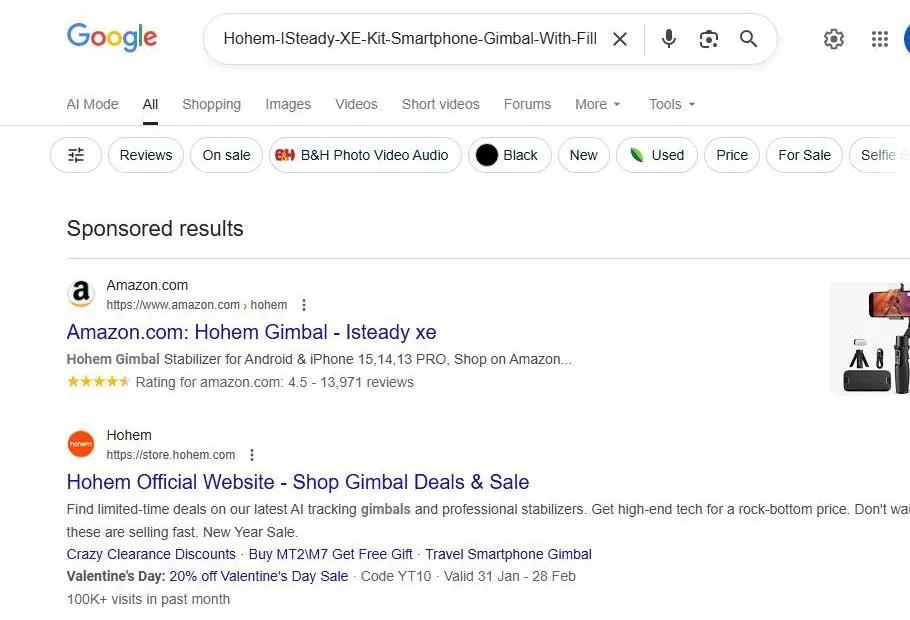Expand the More search categories dropdown
This screenshot has width=910, height=620.
(x=597, y=104)
